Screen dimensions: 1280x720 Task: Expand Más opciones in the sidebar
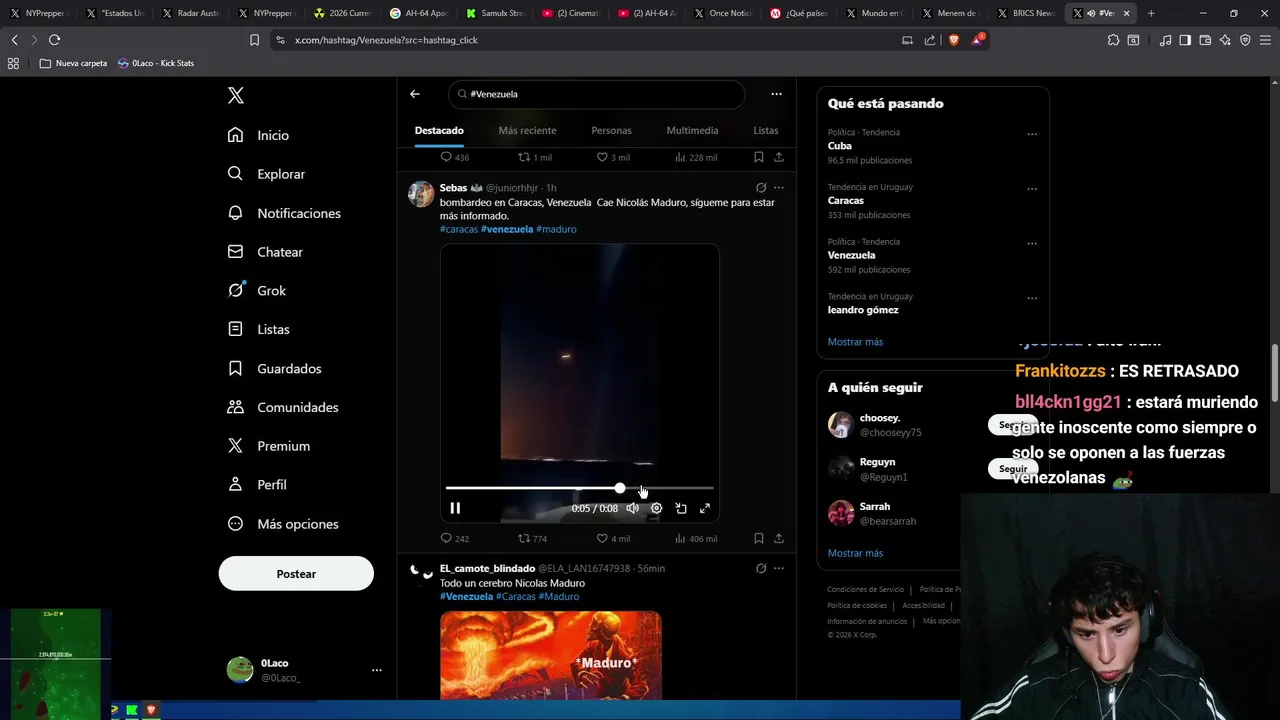(283, 524)
